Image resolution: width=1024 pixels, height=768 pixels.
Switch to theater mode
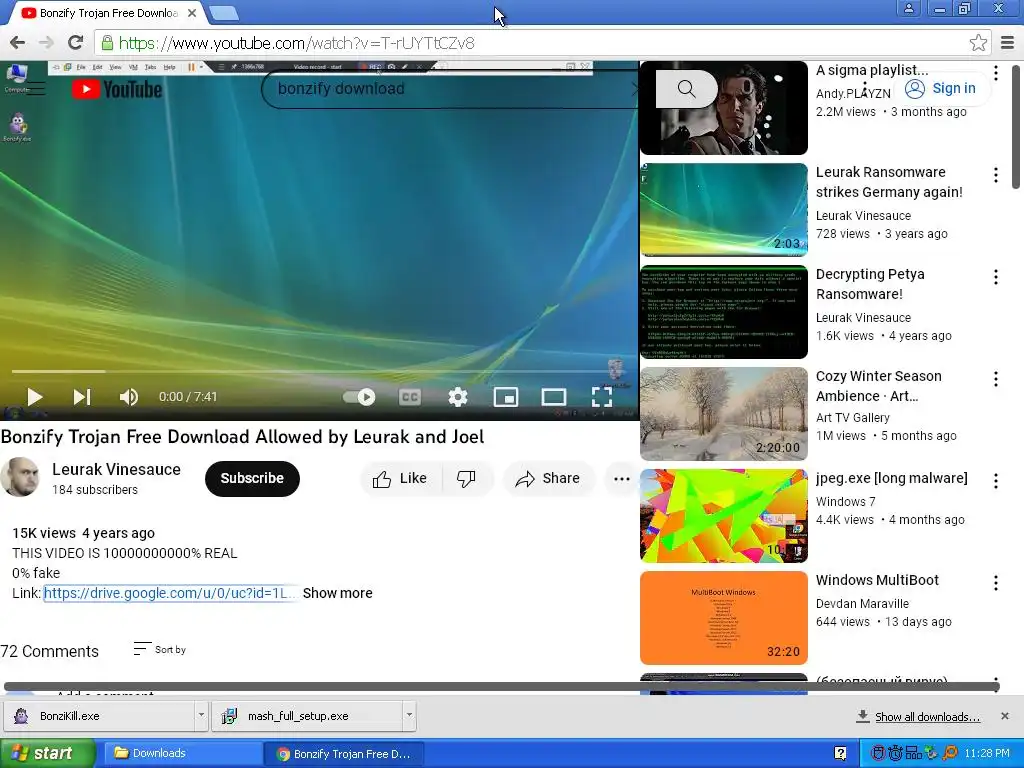click(x=554, y=396)
